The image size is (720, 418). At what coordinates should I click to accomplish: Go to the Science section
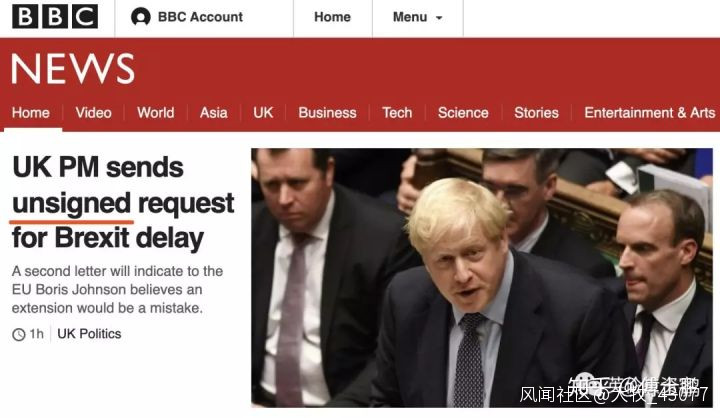click(463, 113)
